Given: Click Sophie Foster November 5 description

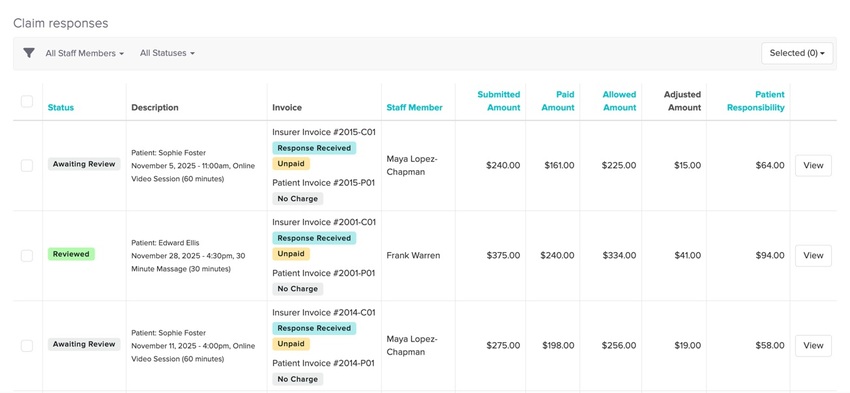Looking at the screenshot, I should [193, 166].
